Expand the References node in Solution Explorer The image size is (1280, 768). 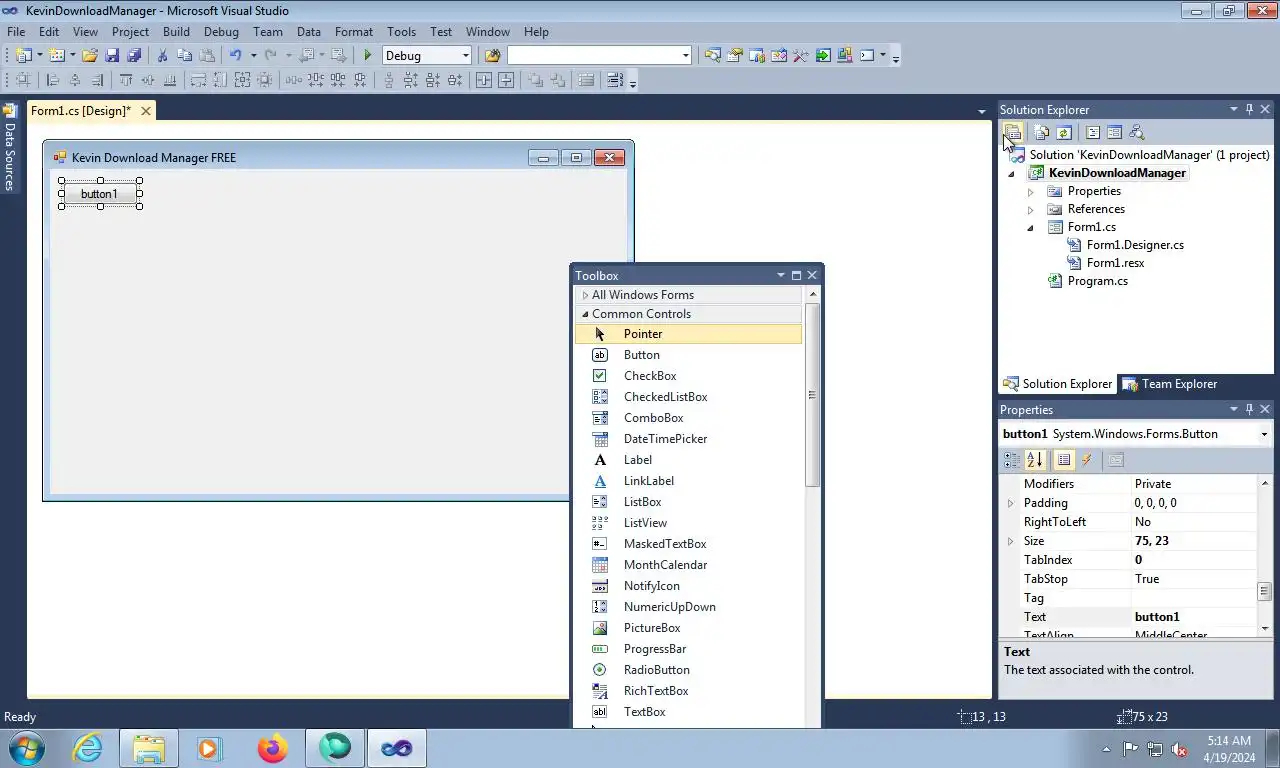tap(1031, 210)
